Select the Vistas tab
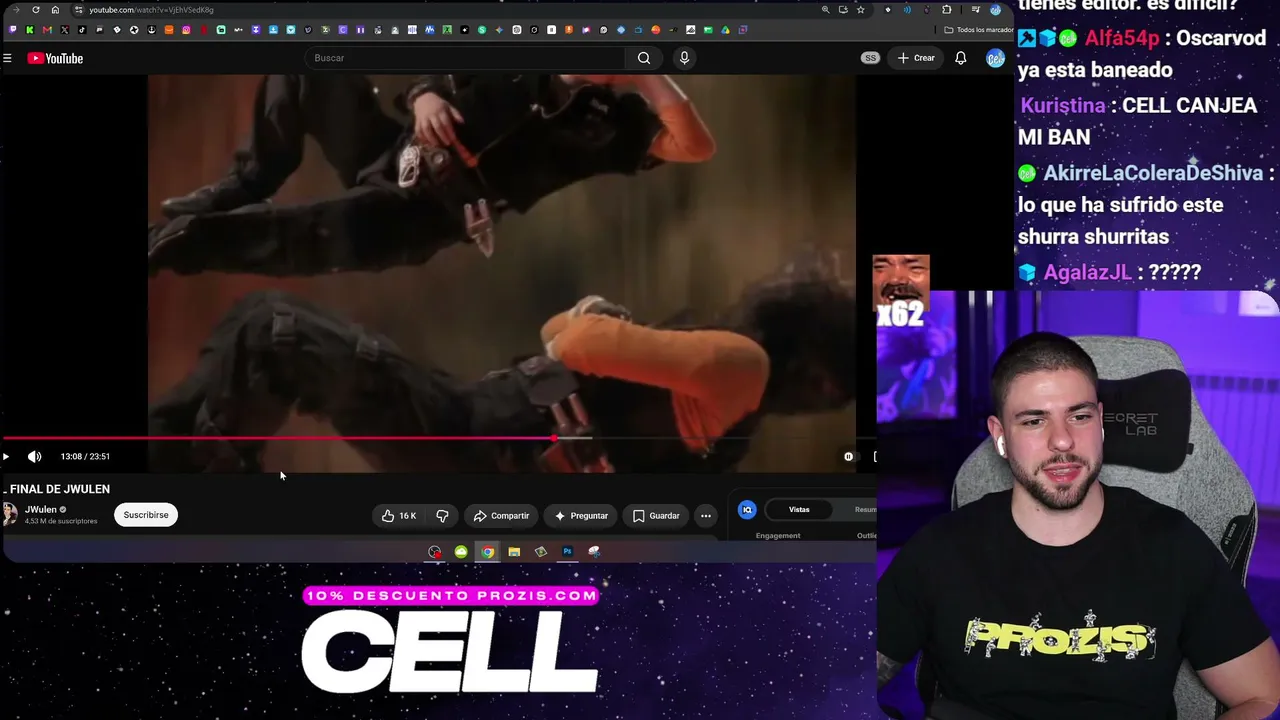 (799, 510)
